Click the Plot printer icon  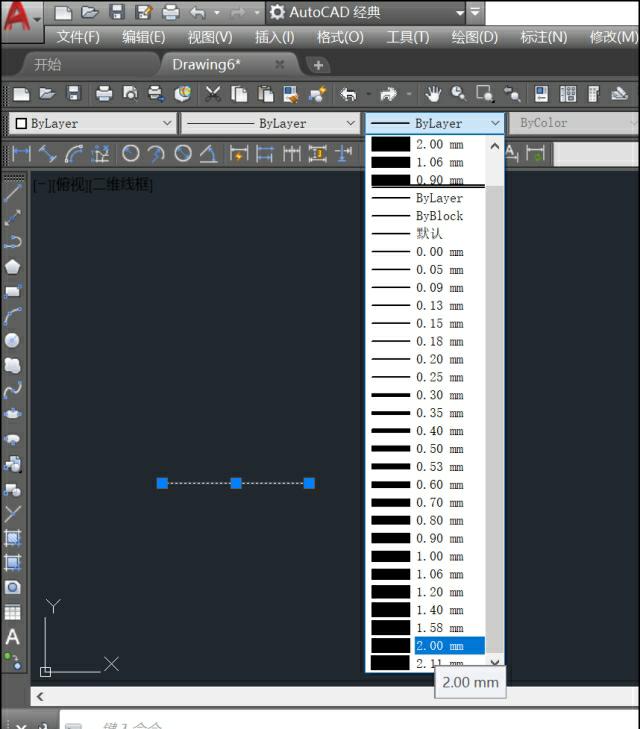tap(104, 94)
